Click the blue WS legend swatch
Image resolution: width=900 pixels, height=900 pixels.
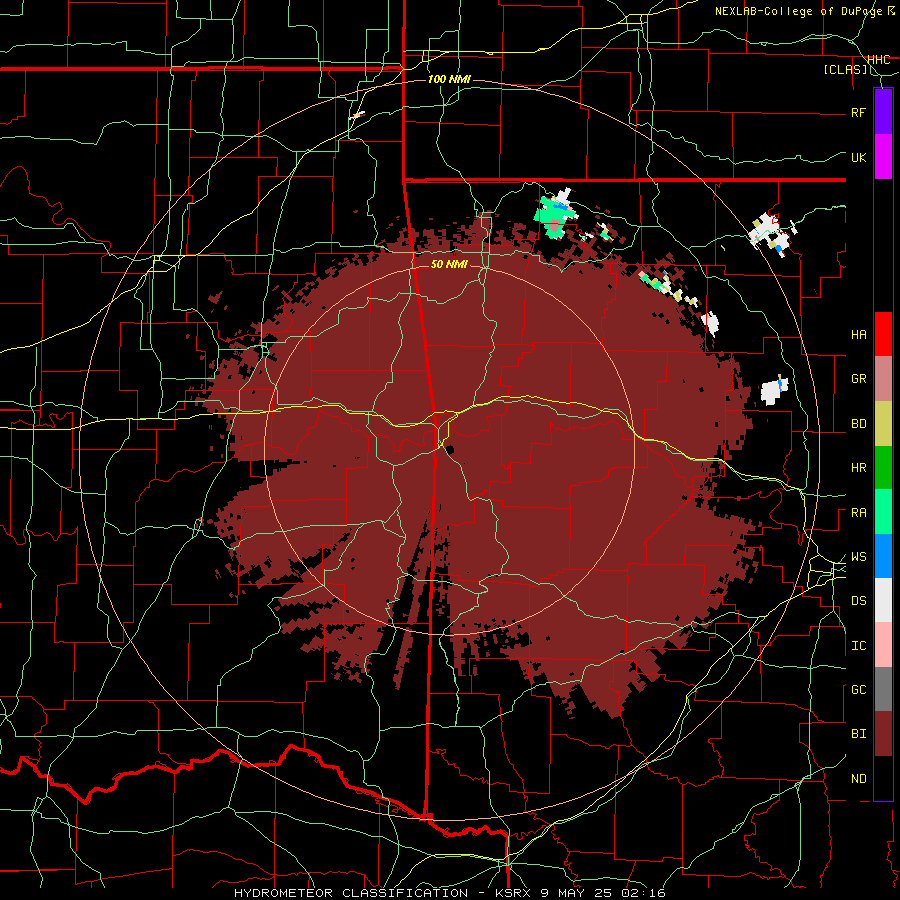883,556
